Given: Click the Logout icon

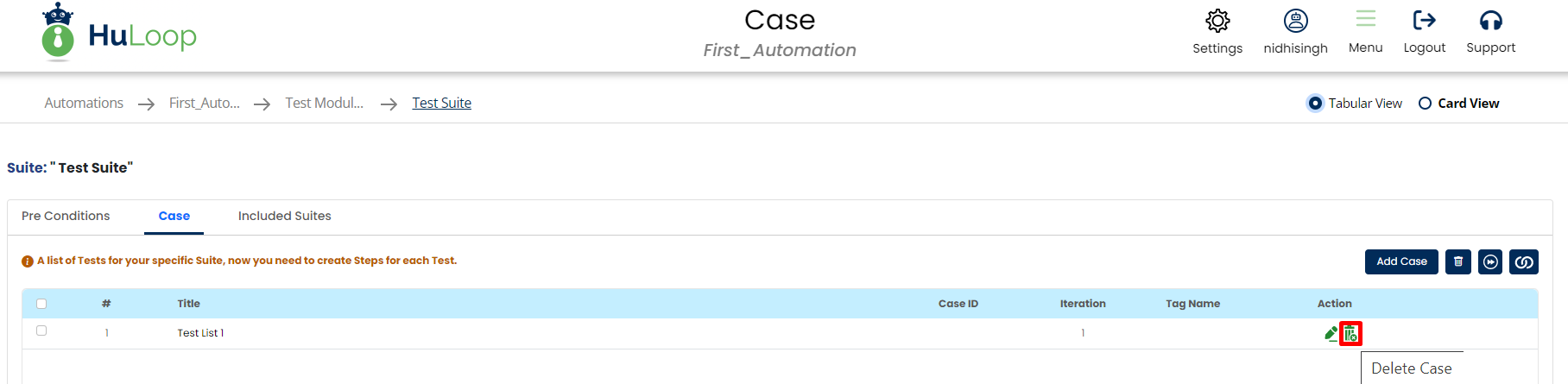Looking at the screenshot, I should pyautogui.click(x=1424, y=21).
